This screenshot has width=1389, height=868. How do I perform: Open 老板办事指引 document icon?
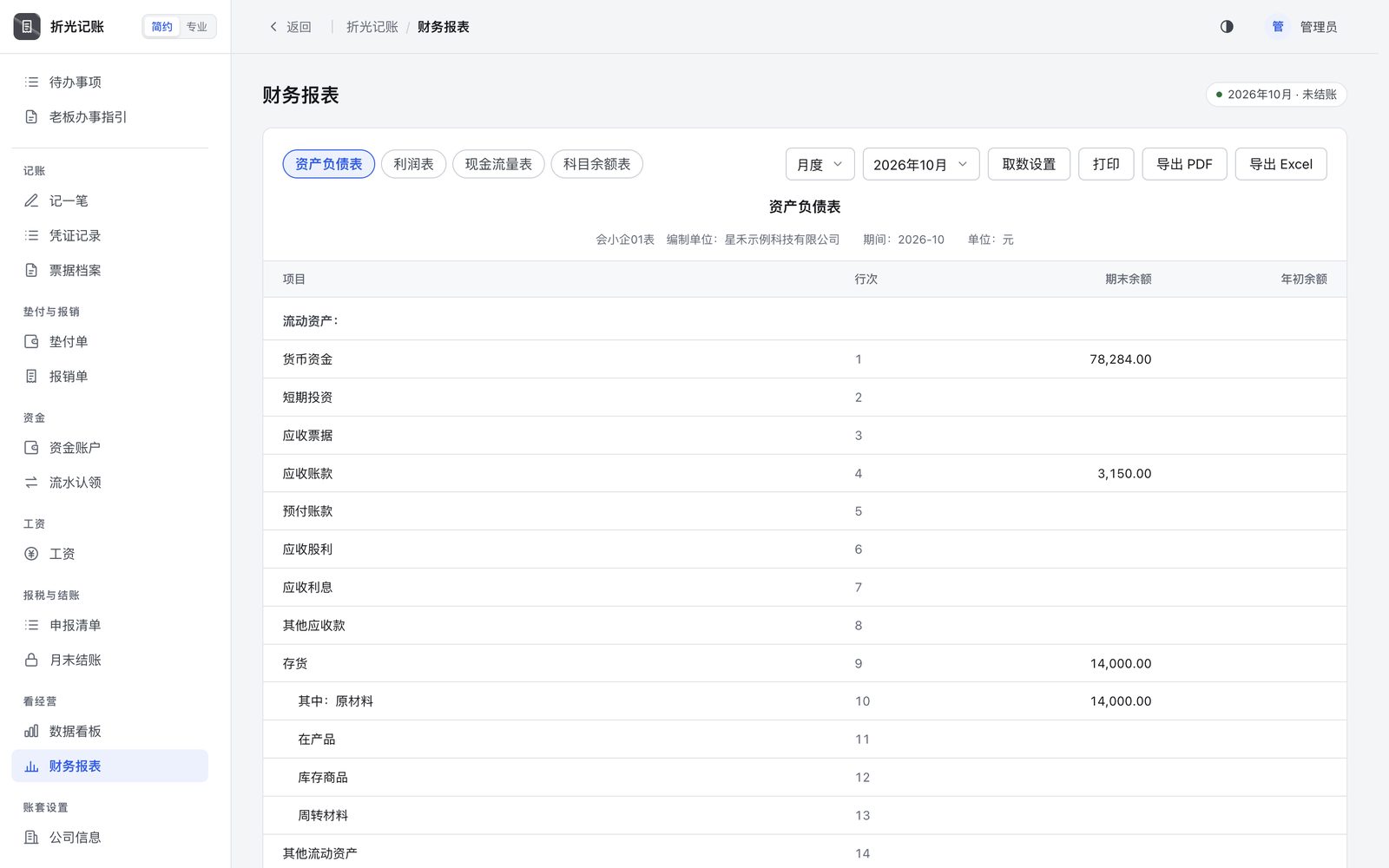point(31,116)
